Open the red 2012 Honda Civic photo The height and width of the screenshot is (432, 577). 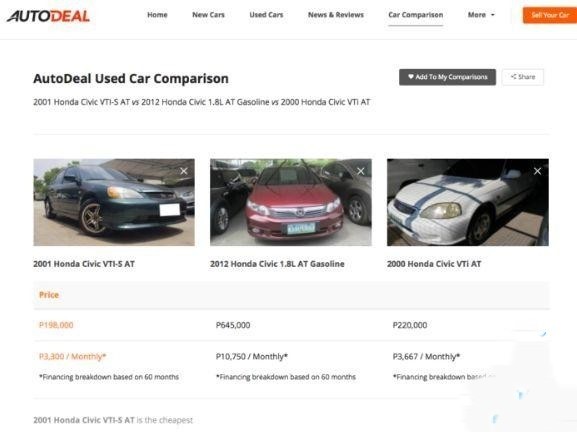291,202
